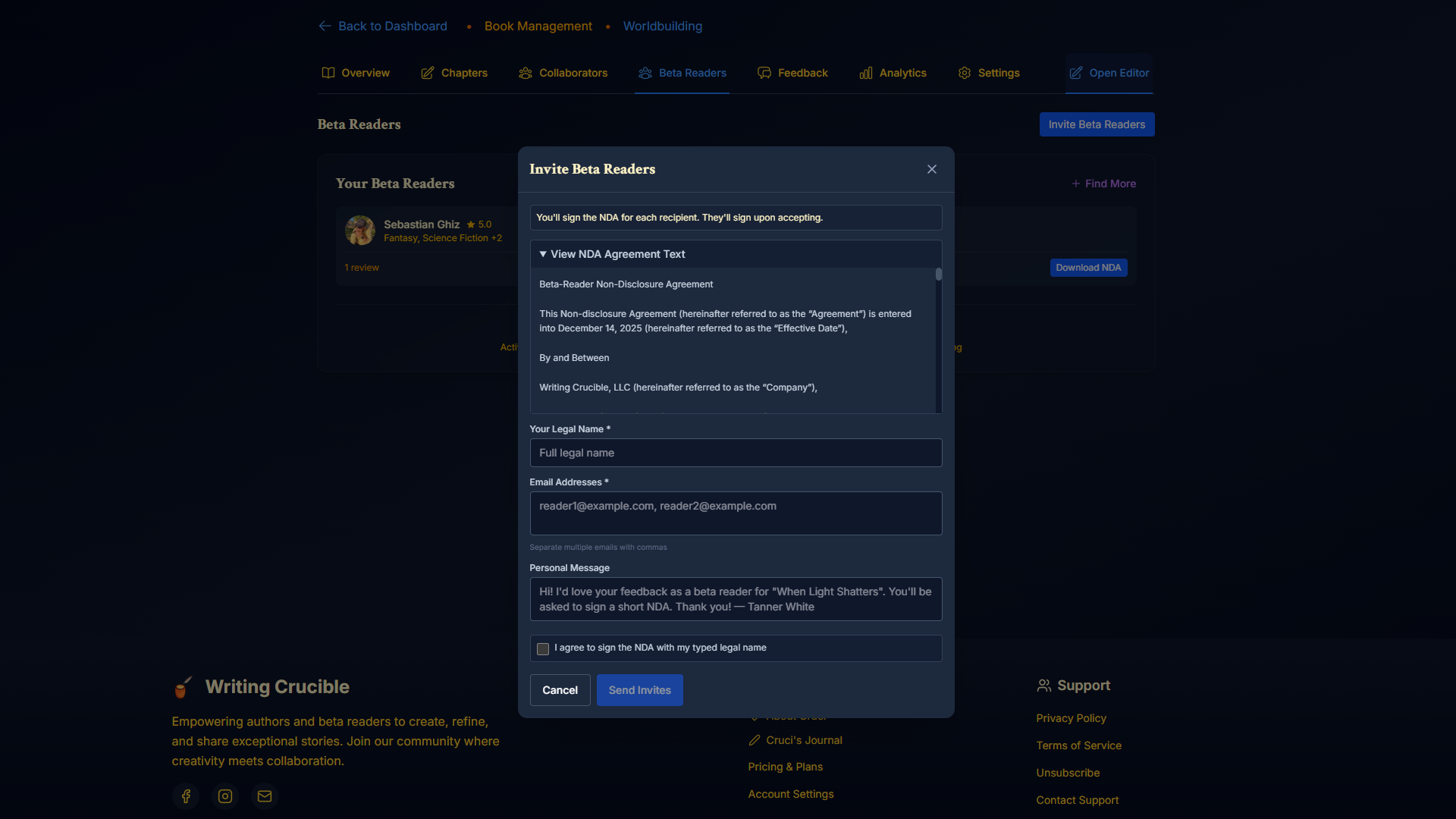The height and width of the screenshot is (819, 1456).
Task: Check the agree to sign NDA checkbox
Action: 543,649
